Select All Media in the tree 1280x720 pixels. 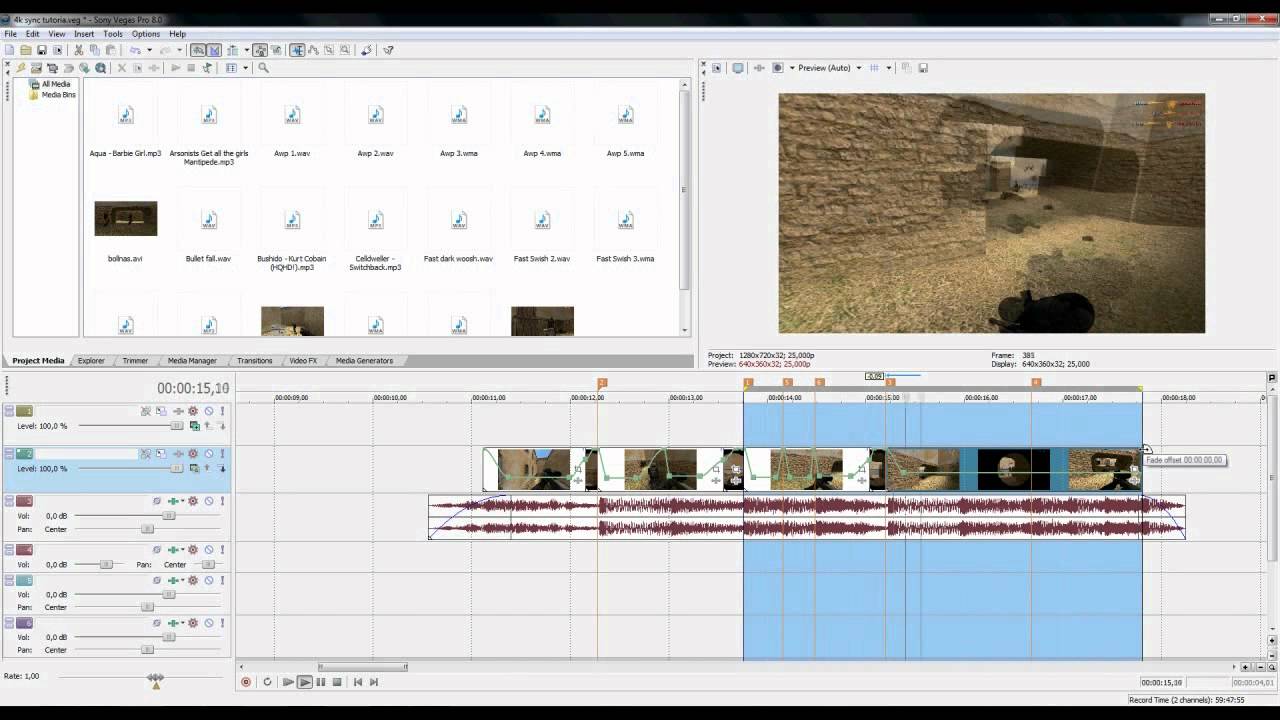[x=55, y=84]
